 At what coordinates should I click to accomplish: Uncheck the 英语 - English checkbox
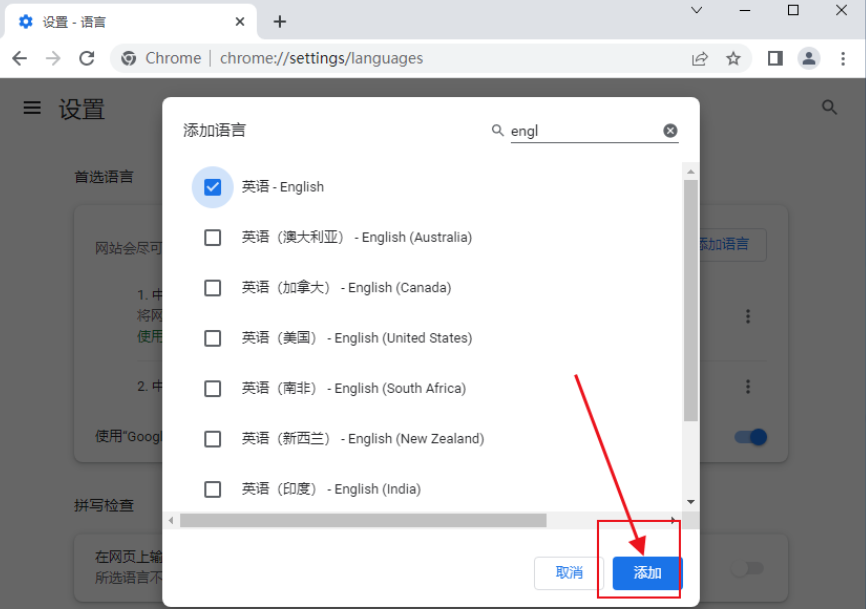click(x=212, y=187)
